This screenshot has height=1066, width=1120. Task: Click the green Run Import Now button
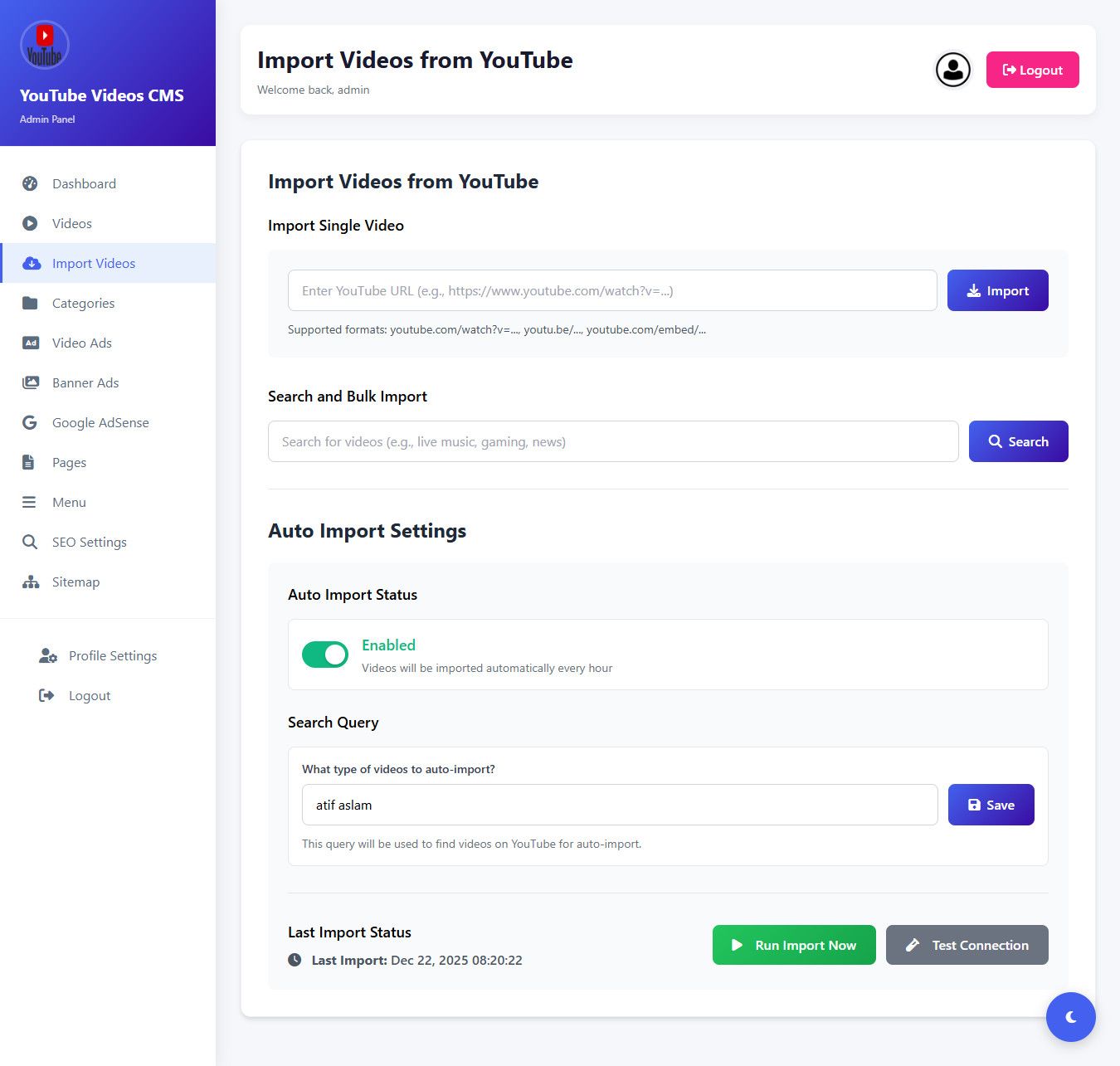click(794, 945)
